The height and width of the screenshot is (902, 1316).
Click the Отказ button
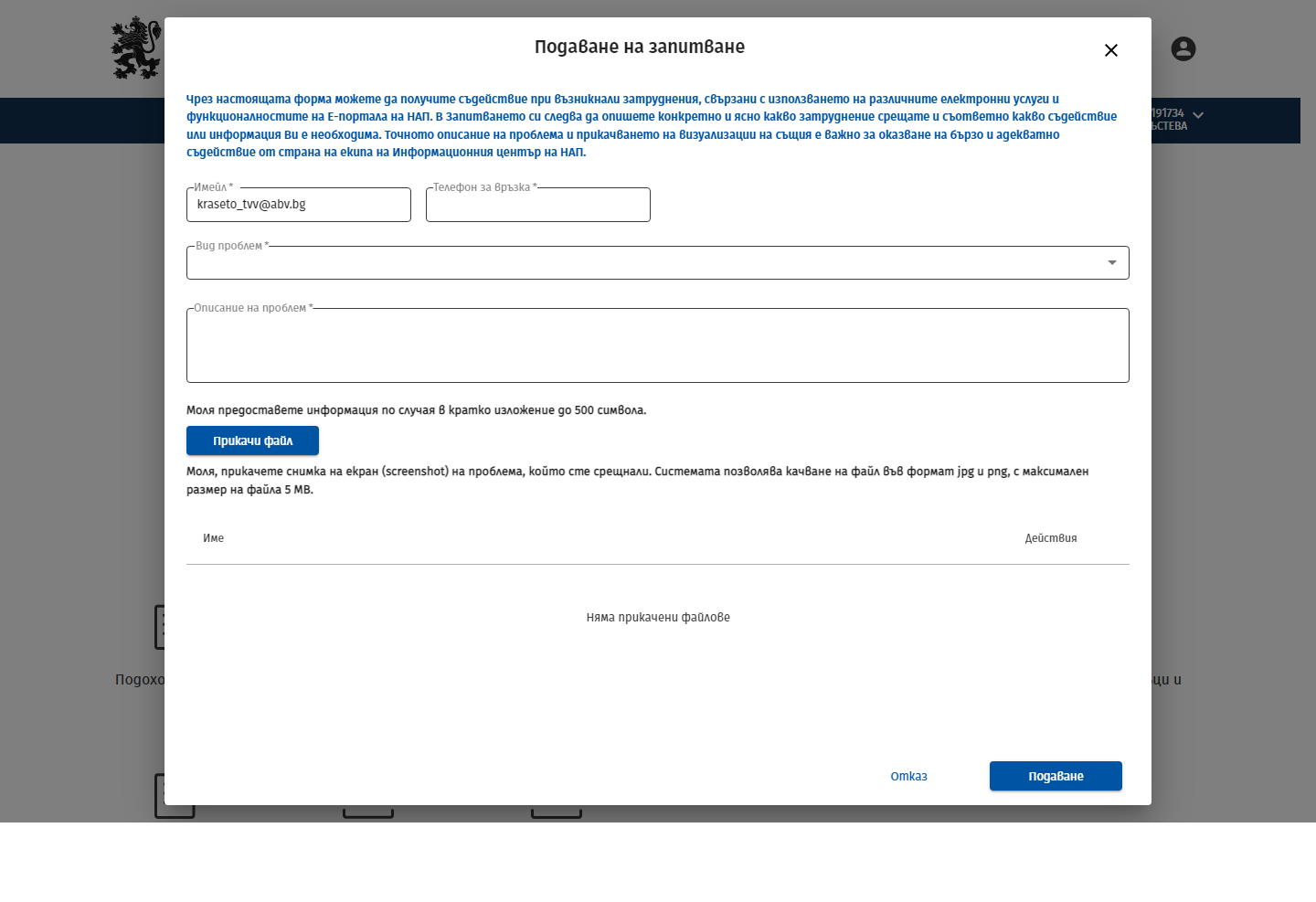(x=908, y=776)
